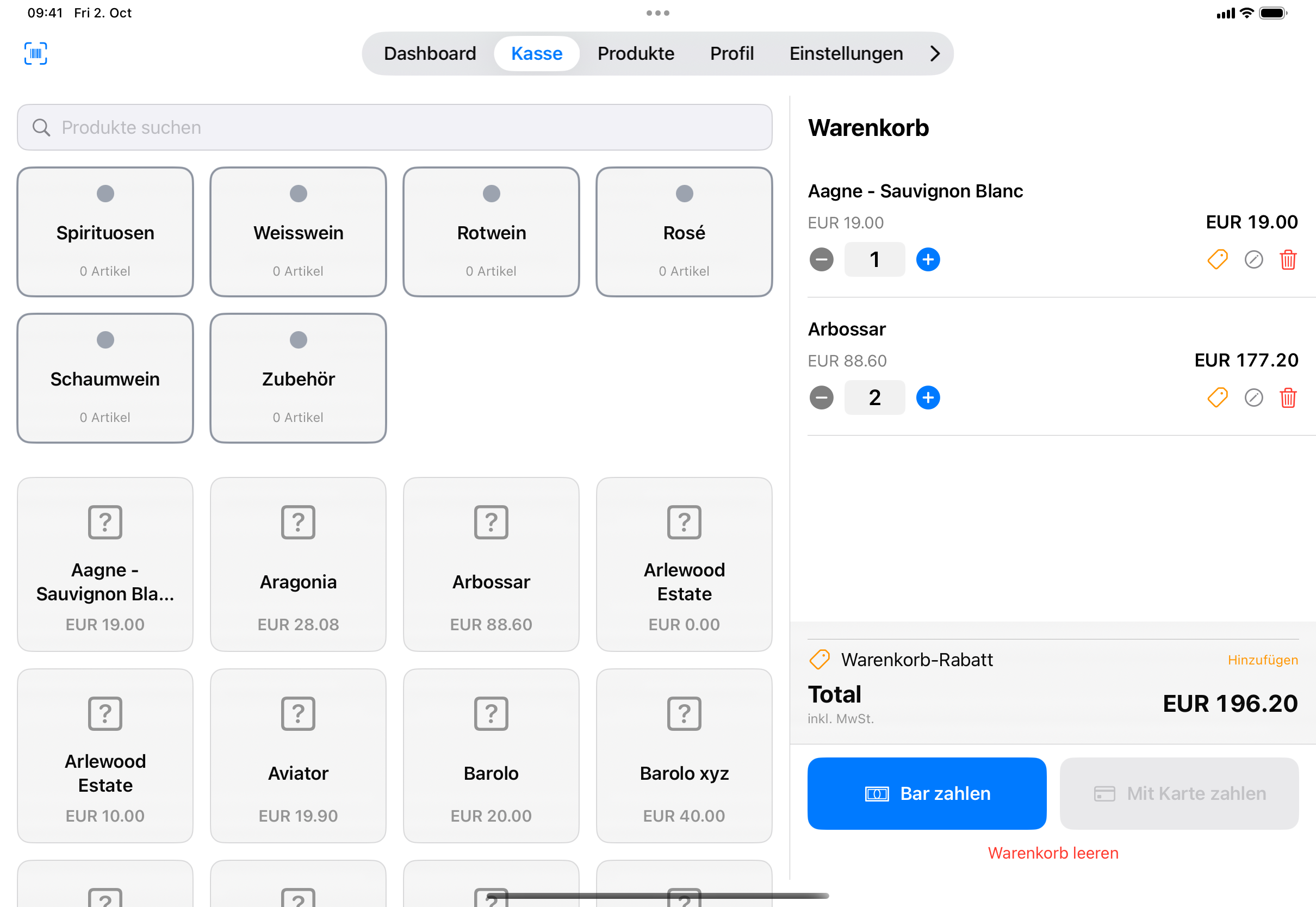Switch to the Dashboard tab
This screenshot has height=907, width=1316.
pyautogui.click(x=430, y=53)
